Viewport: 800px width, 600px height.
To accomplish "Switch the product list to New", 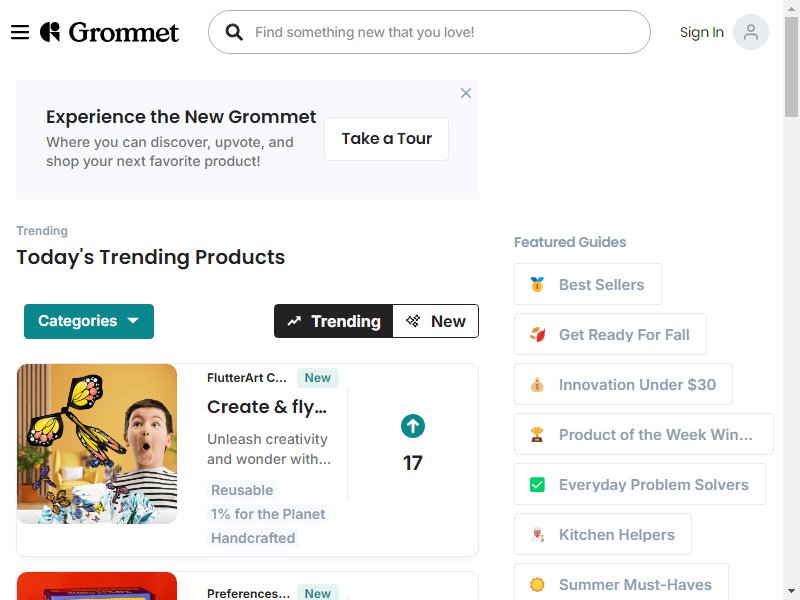I will [x=436, y=321].
